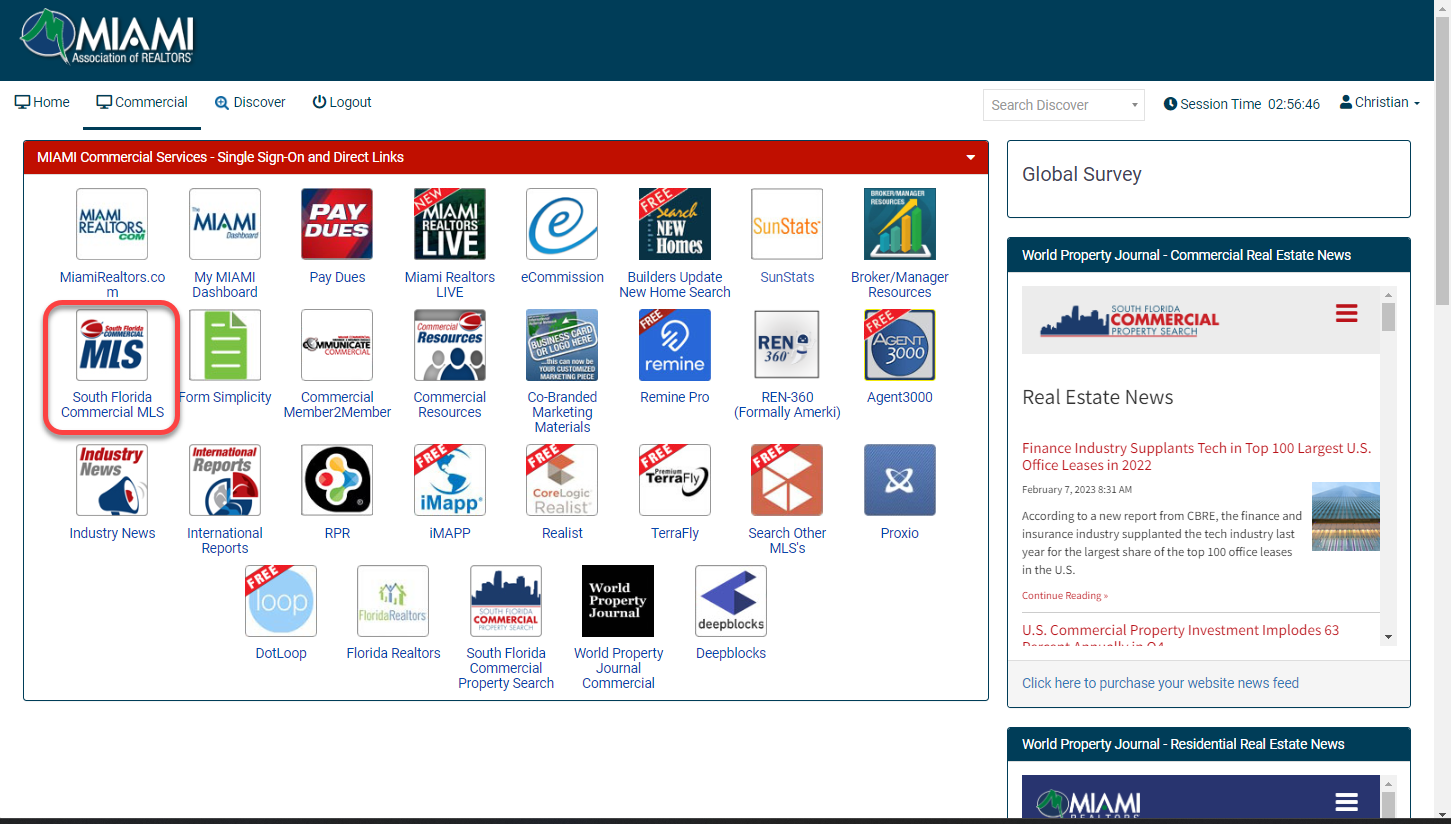Launch the Remine Pro icon
This screenshot has width=1451, height=824.
point(675,345)
